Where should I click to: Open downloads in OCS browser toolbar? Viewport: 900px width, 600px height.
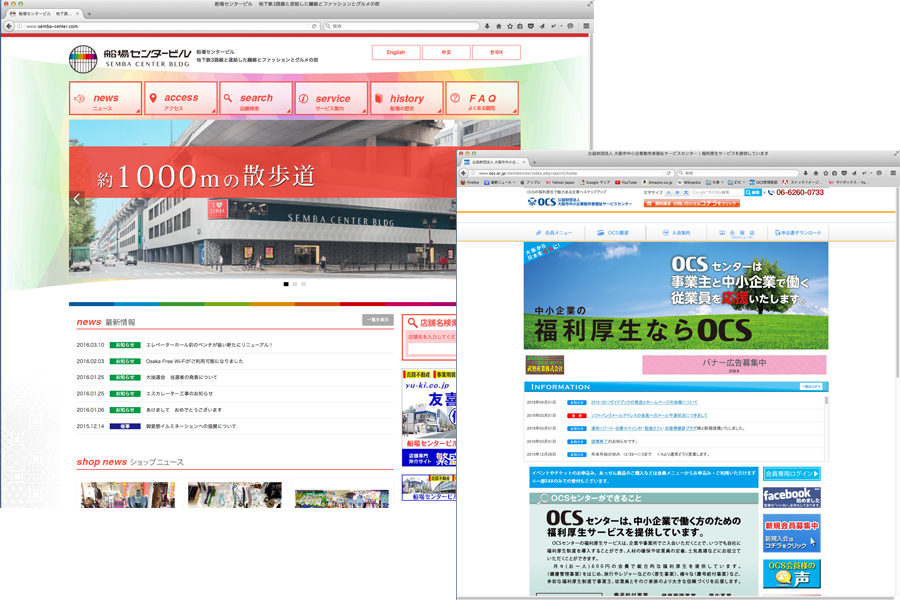click(805, 173)
